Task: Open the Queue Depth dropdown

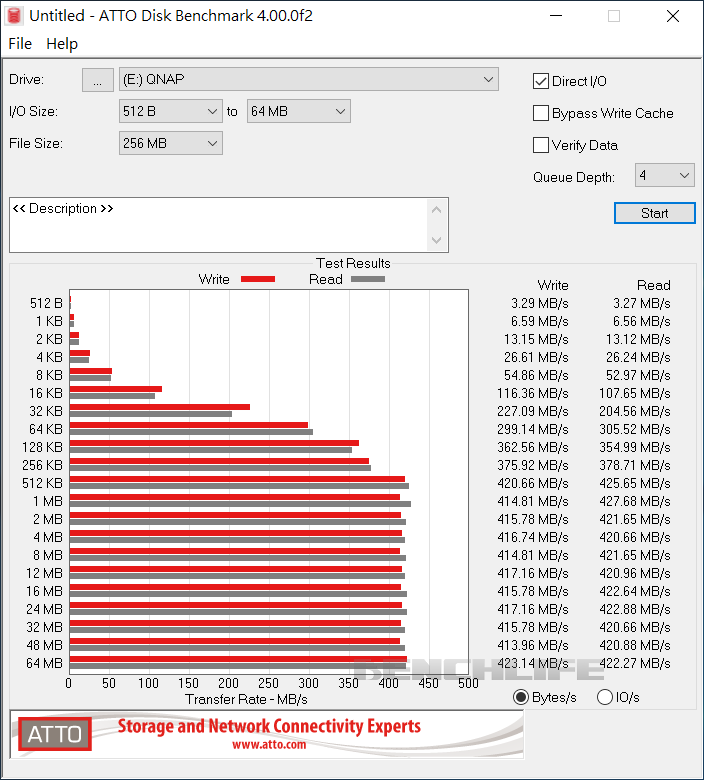Action: pyautogui.click(x=665, y=175)
